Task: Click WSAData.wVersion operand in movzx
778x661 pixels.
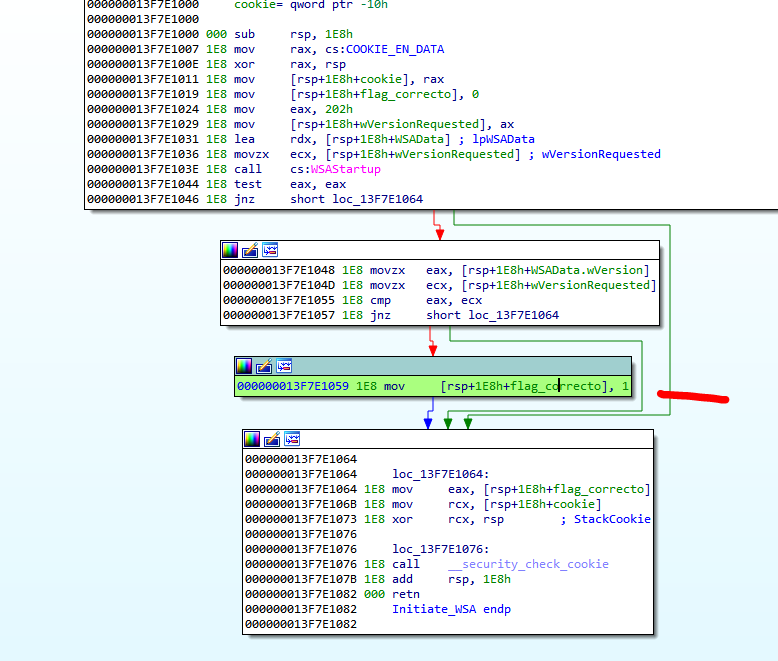Action: [x=588, y=270]
